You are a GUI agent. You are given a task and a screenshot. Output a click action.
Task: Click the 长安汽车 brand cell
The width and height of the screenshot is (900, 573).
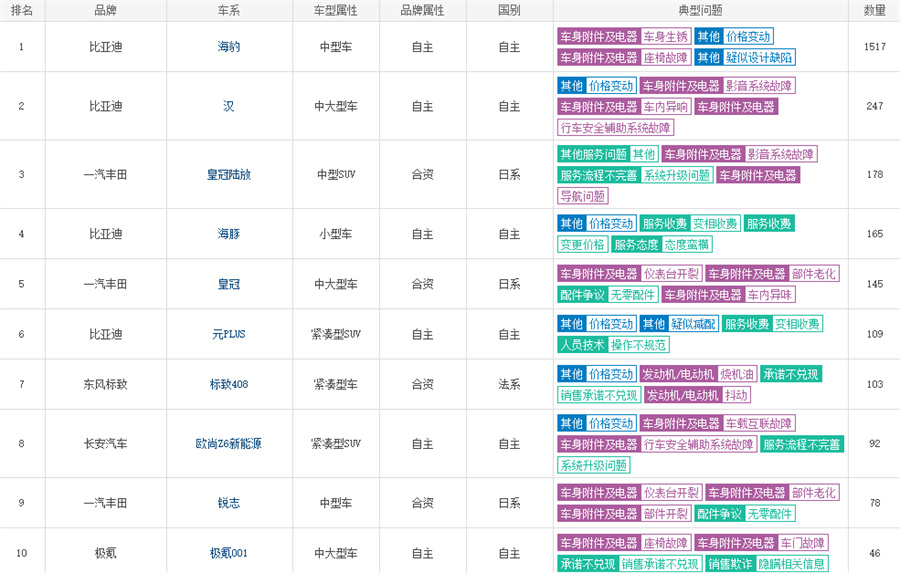coord(106,443)
